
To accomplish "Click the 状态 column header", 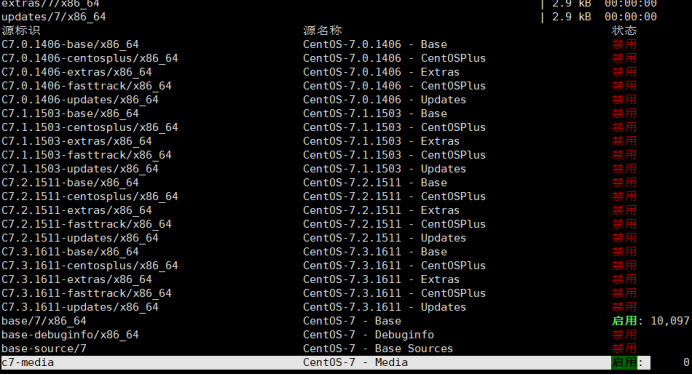I will 624,30.
